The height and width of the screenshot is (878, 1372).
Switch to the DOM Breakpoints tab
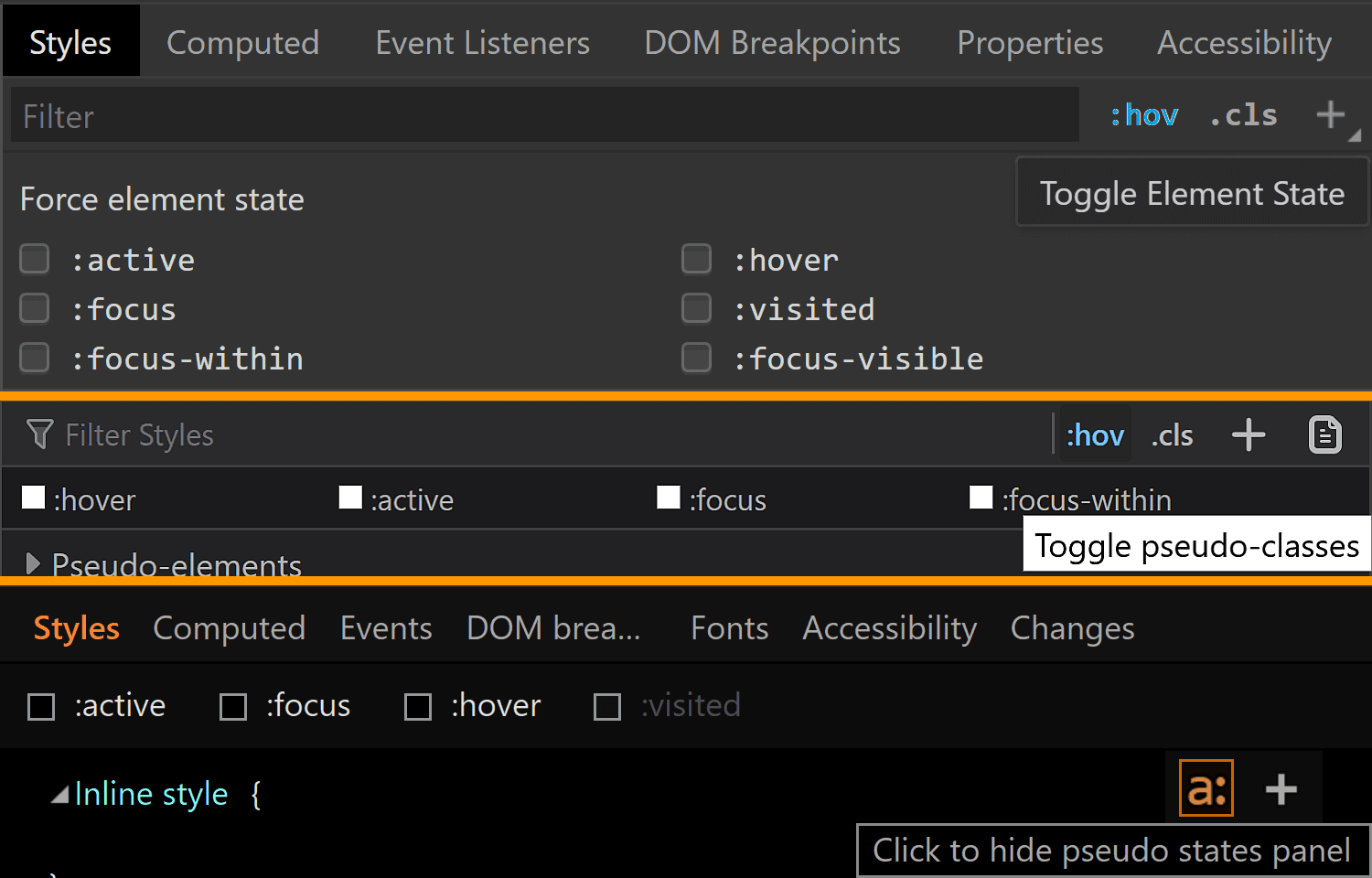coord(772,43)
